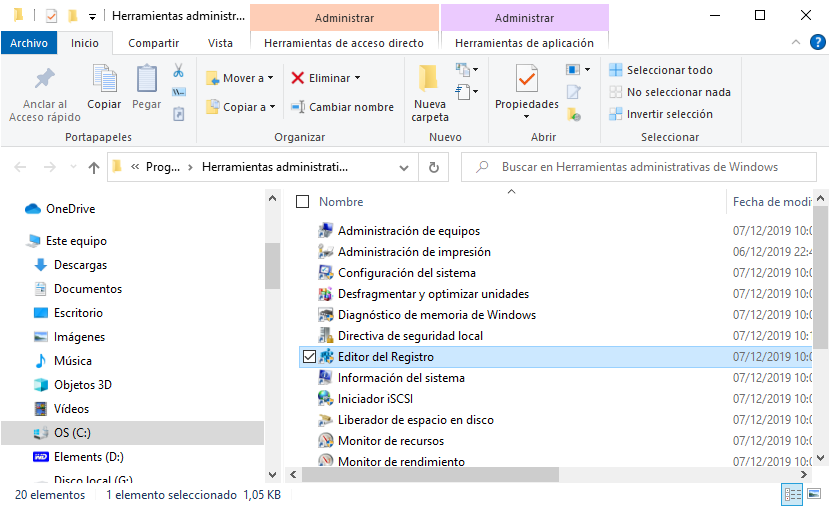The width and height of the screenshot is (830, 507).
Task: Click the Copiar icon in Portapapeles
Action: [x=104, y=79]
